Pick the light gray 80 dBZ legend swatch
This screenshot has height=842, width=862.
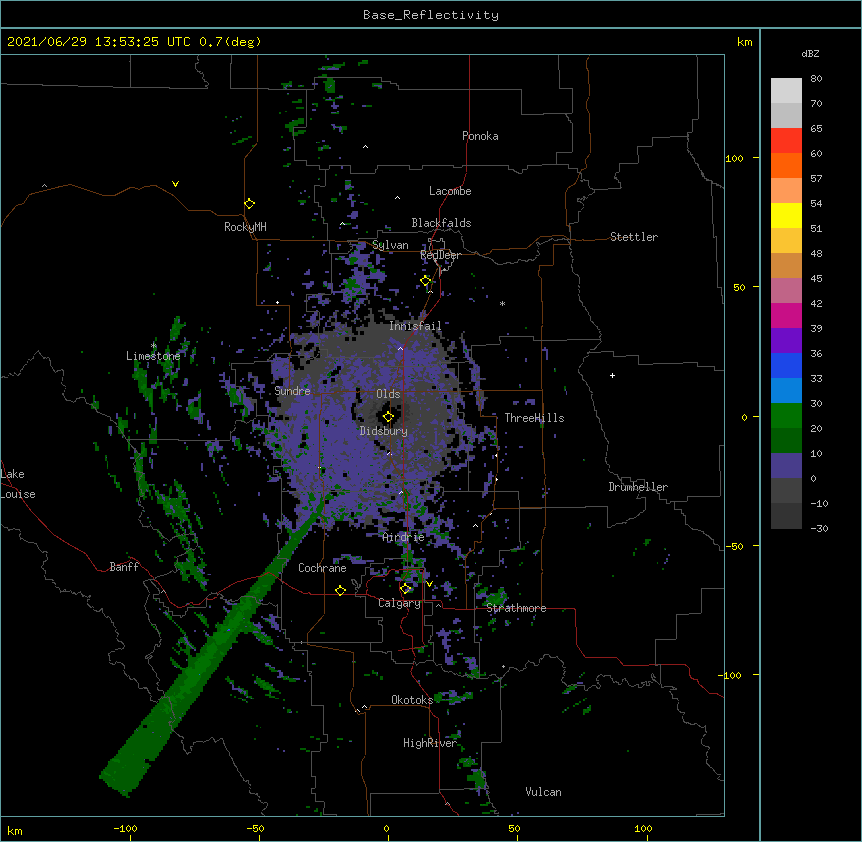[786, 91]
